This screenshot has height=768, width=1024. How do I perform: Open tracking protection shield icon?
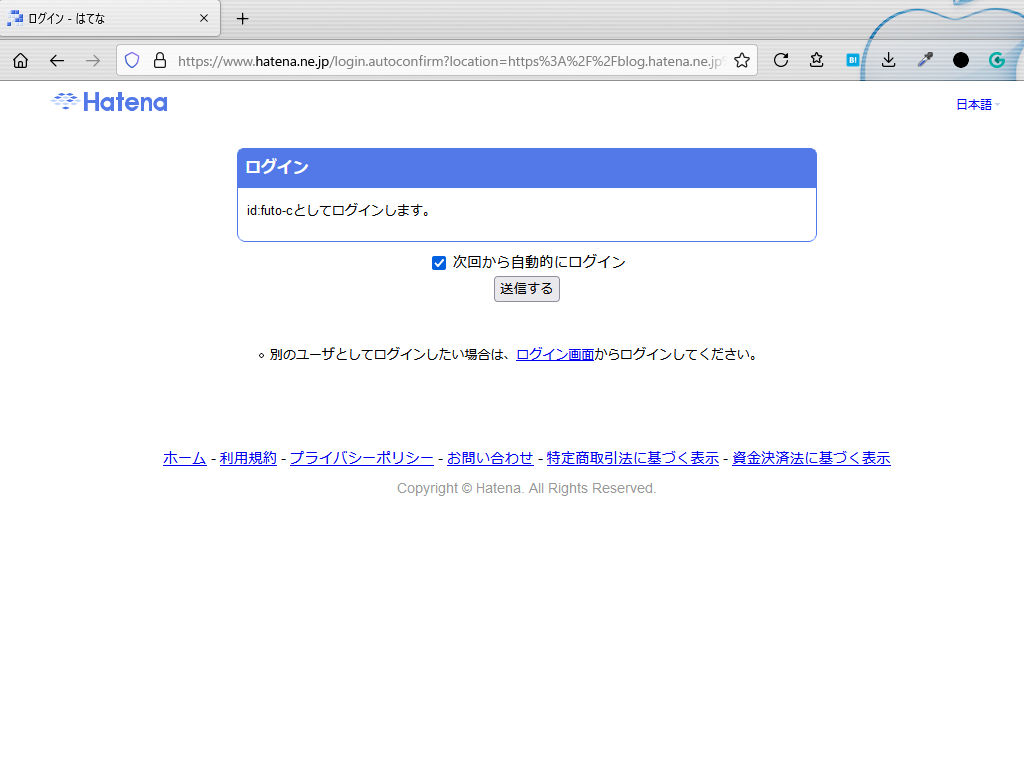(132, 61)
